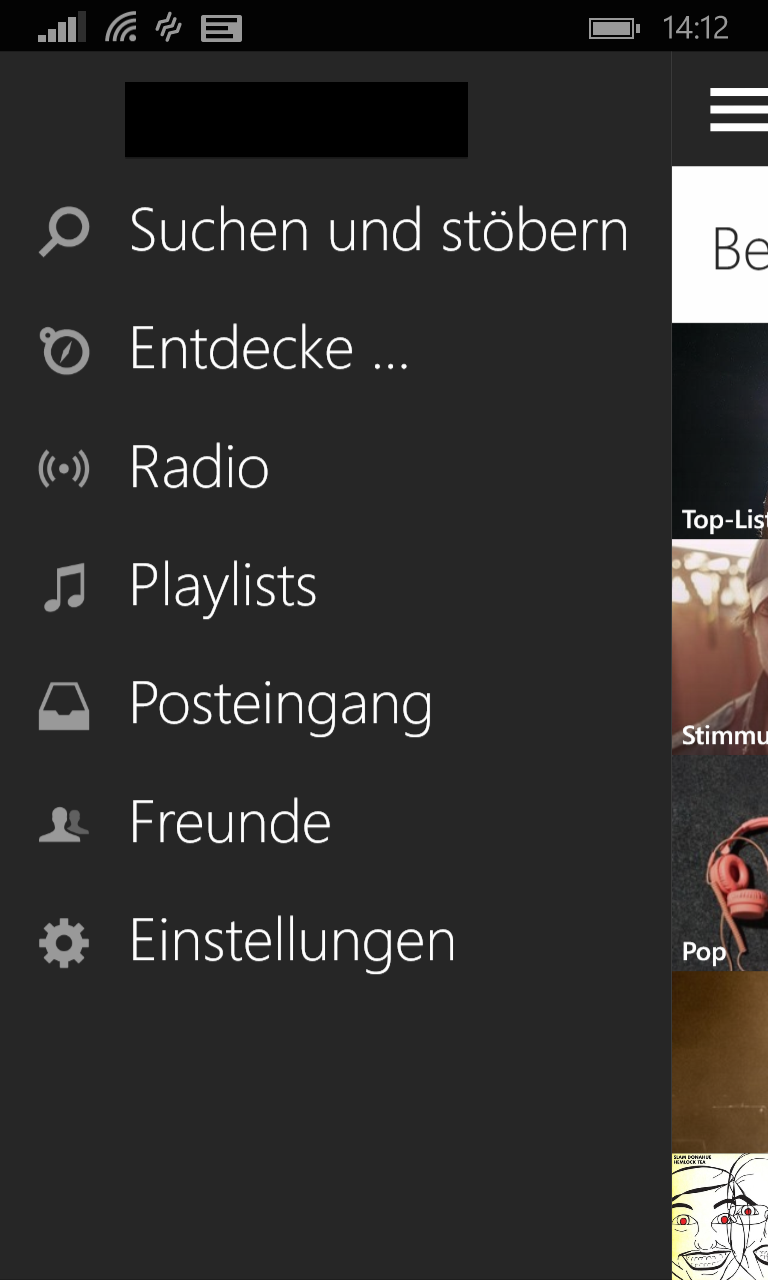Image resolution: width=768 pixels, height=1280 pixels.
Task: Tap the Posteingang inbox tray icon
Action: 64,706
